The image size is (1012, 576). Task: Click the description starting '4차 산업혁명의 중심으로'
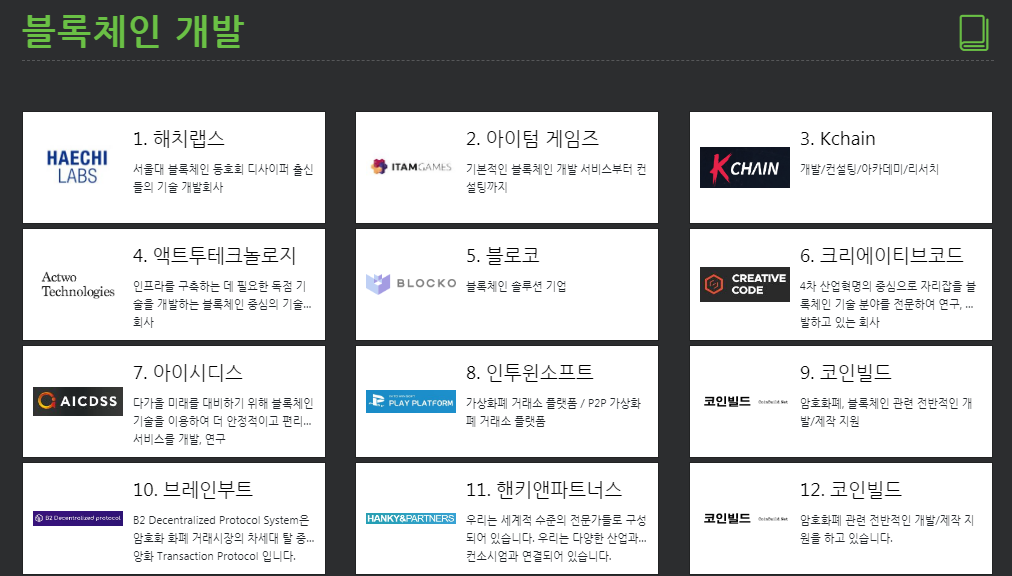pyautogui.click(x=887, y=304)
